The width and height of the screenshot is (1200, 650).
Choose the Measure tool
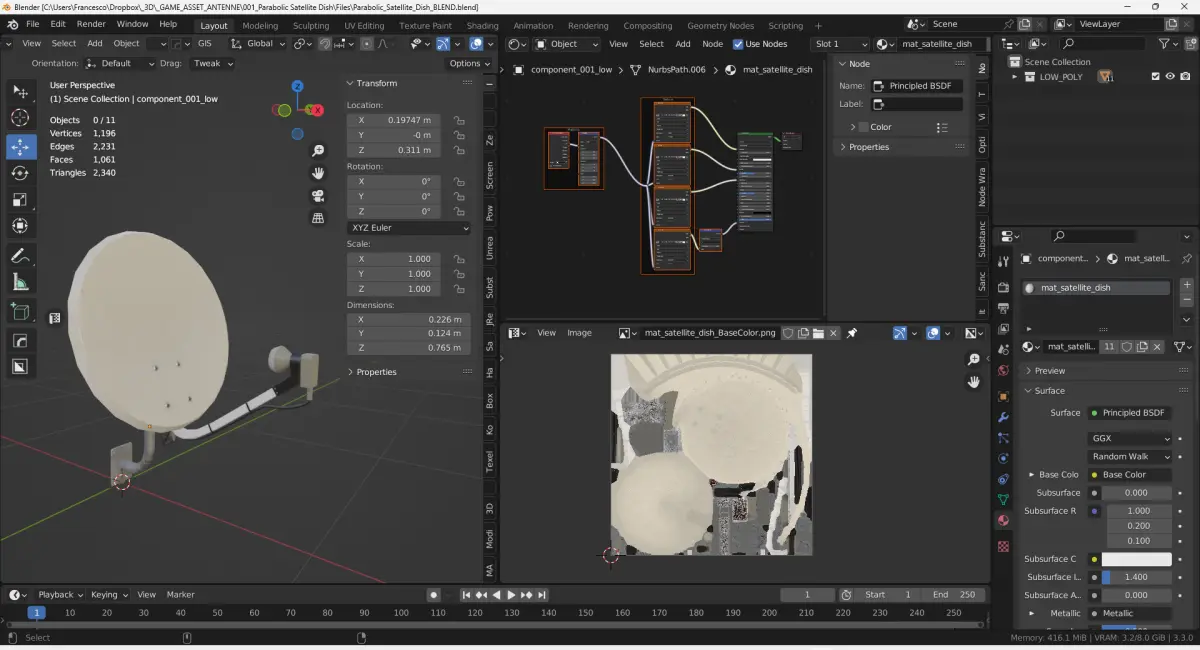coord(20,283)
